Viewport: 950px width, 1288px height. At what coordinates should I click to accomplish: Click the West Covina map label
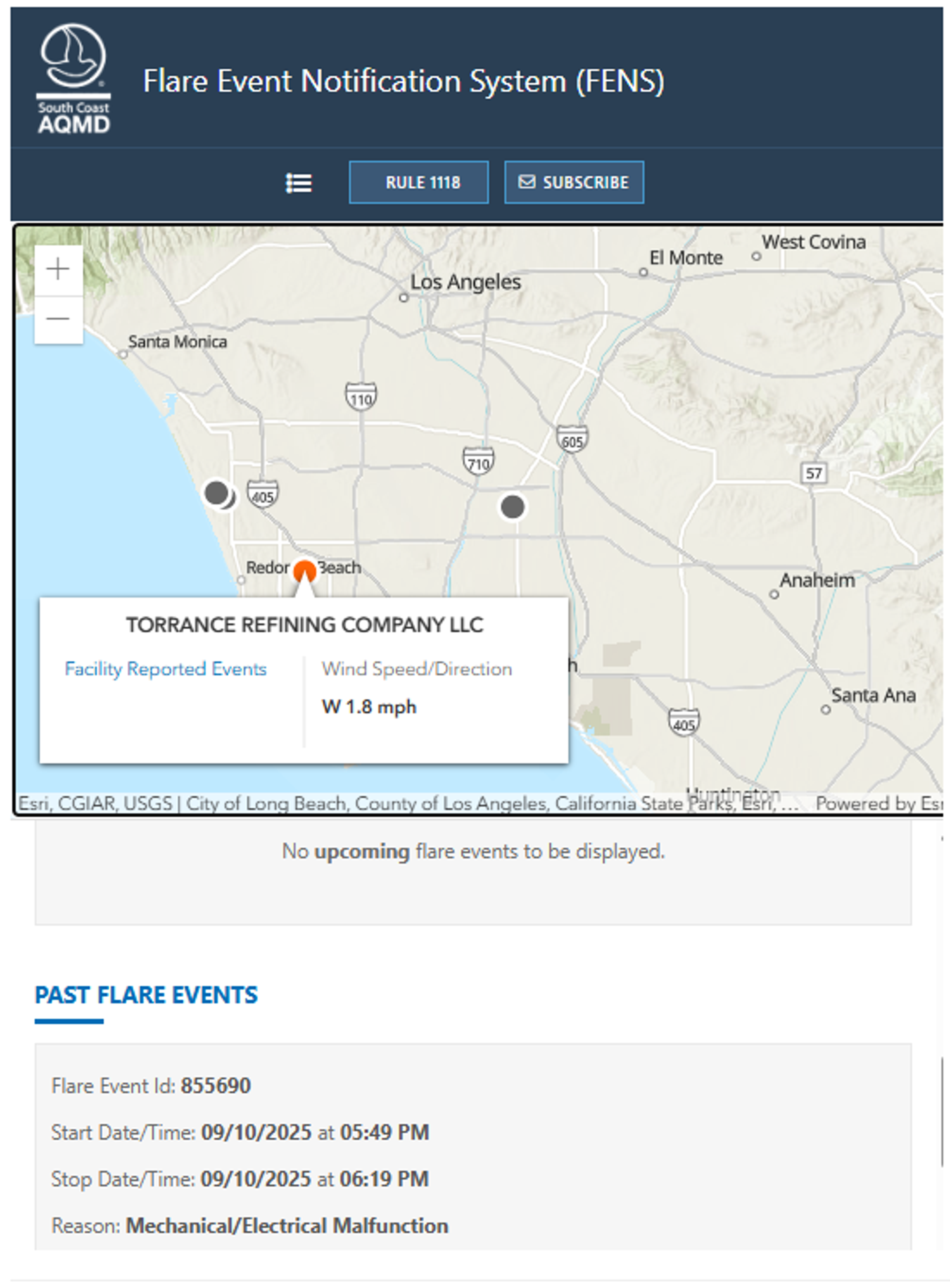coord(814,242)
